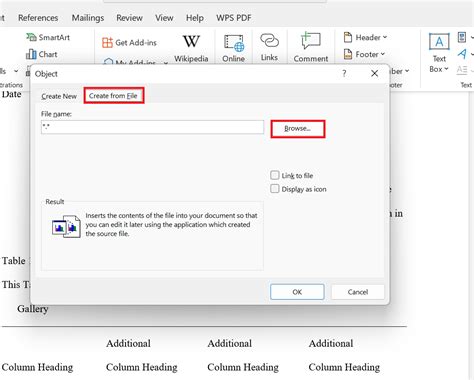Cancel the Object dialog
Viewport: 474px width, 380px height.
[358, 292]
